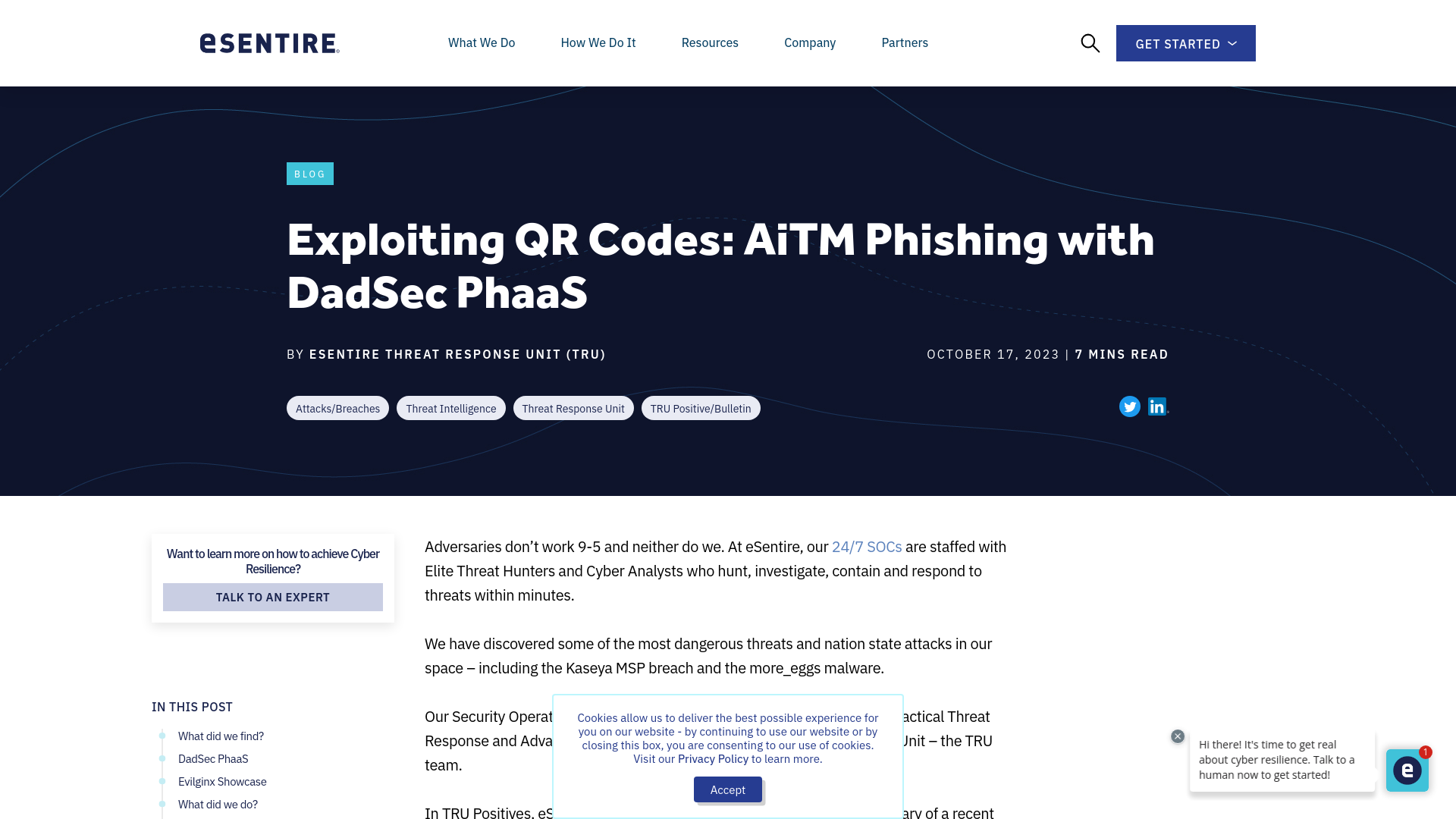Click the 24/7 SOCs hyperlink

[866, 546]
